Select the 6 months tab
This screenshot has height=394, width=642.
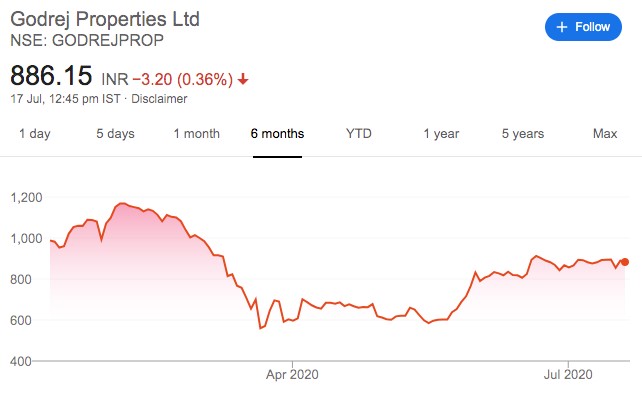[x=277, y=134]
